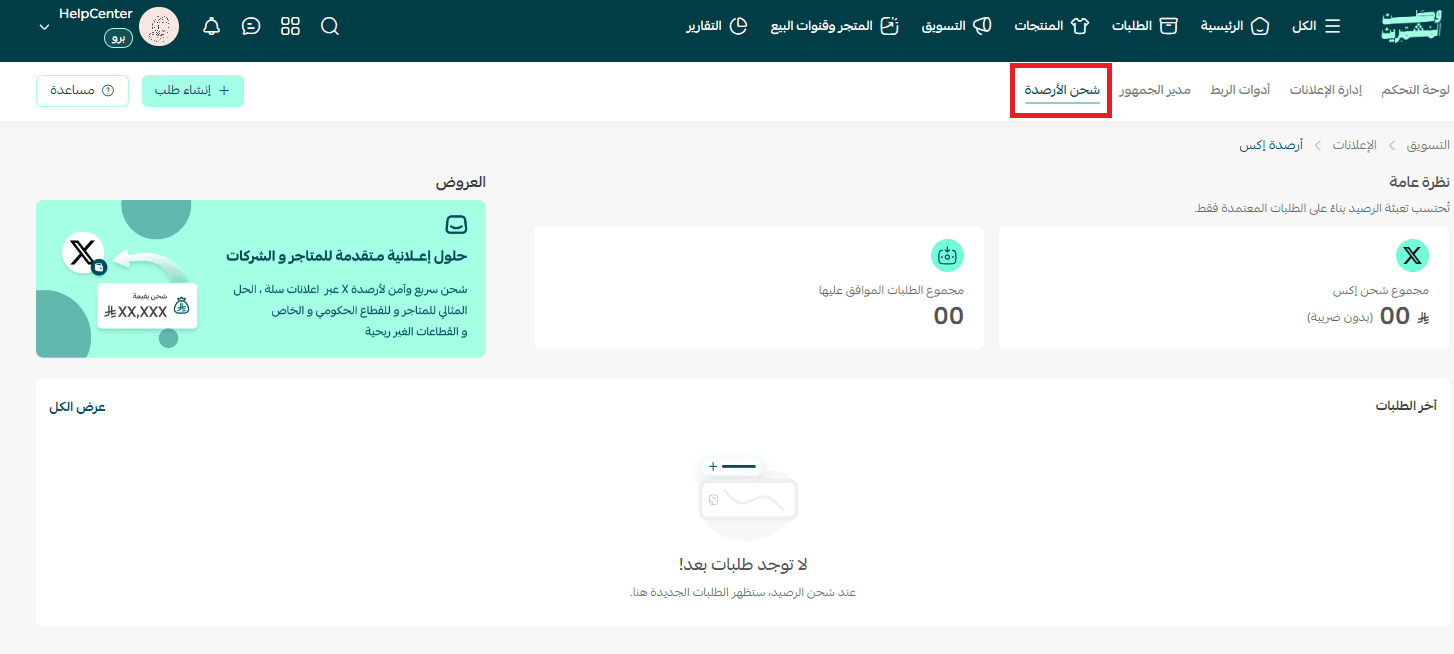Open the المنتجات products menu
1454x654 pixels.
point(1051,27)
